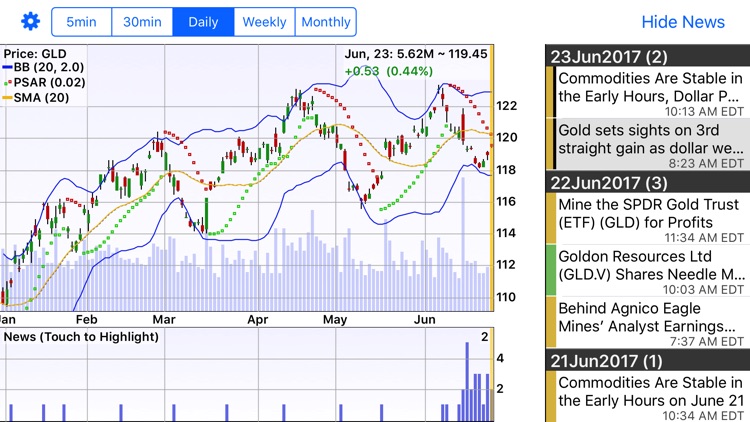750x422 pixels.
Task: Open the settings gear icon
Action: click(x=31, y=22)
